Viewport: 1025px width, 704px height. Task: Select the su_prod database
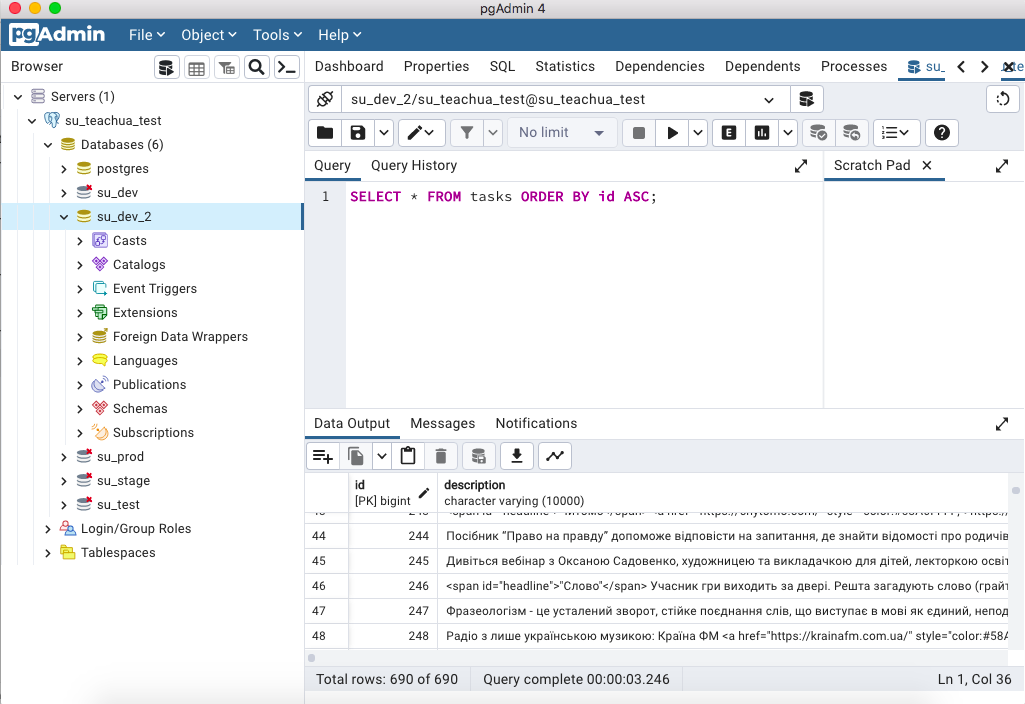point(120,457)
